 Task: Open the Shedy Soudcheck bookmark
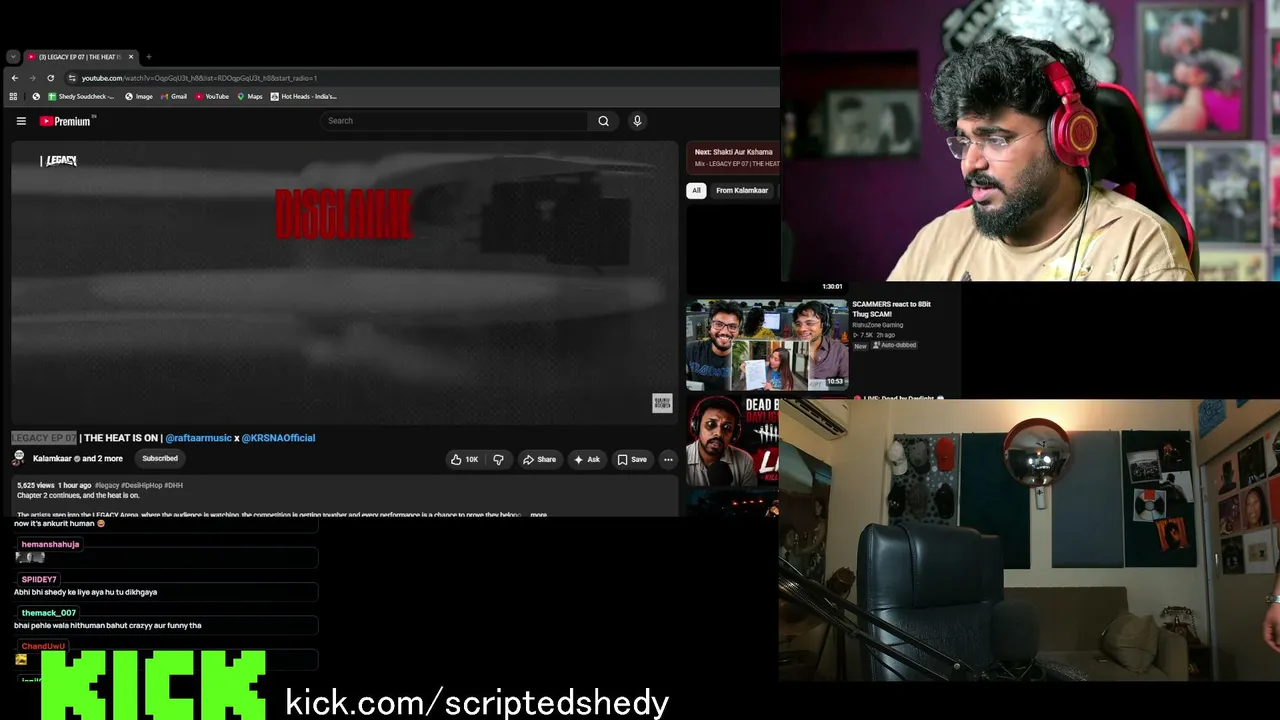point(82,97)
